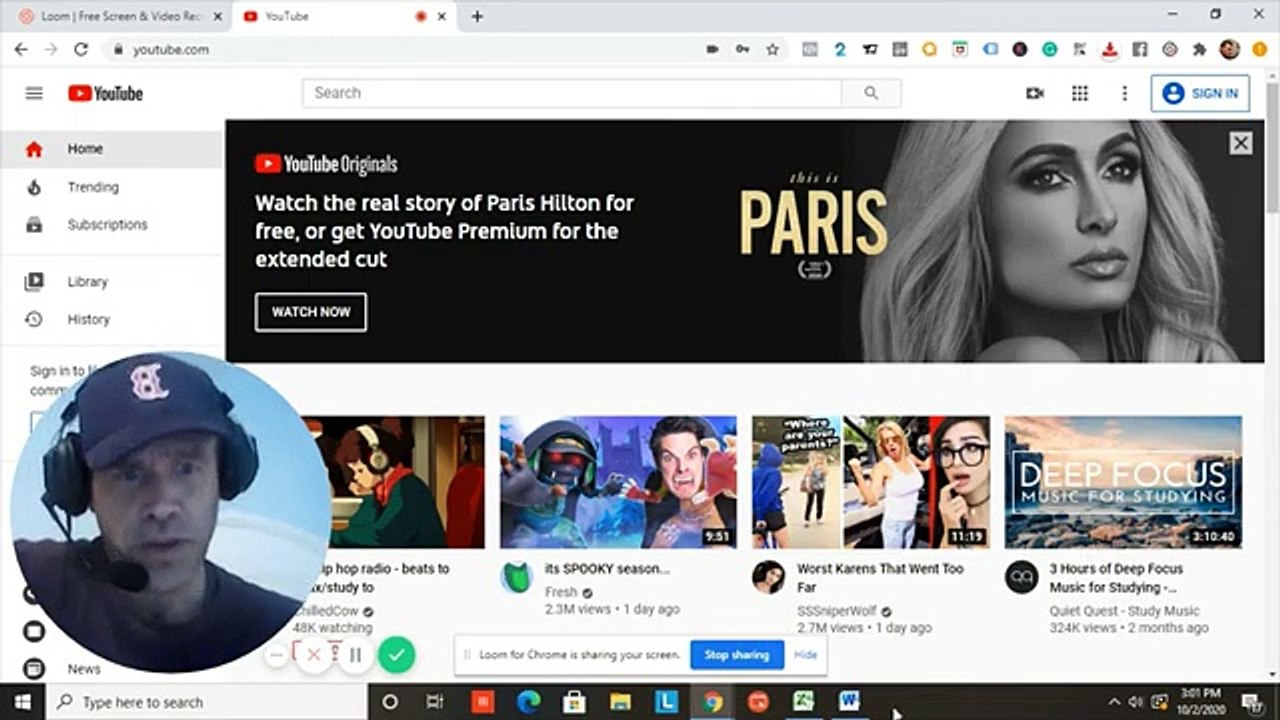1280x720 pixels.
Task: Reload the YouTube page
Action: (x=81, y=49)
